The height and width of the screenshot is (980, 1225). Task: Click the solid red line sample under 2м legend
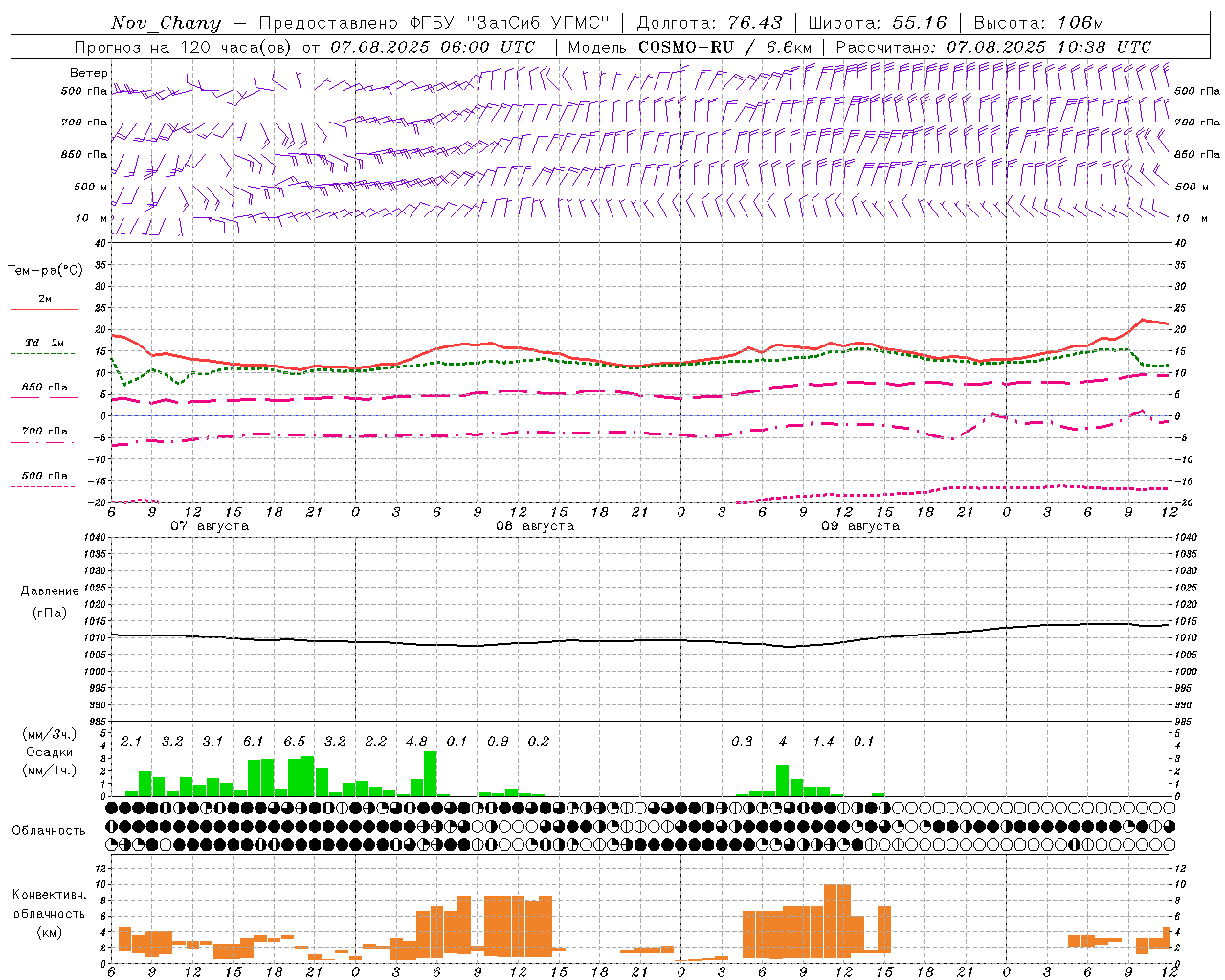(44, 309)
